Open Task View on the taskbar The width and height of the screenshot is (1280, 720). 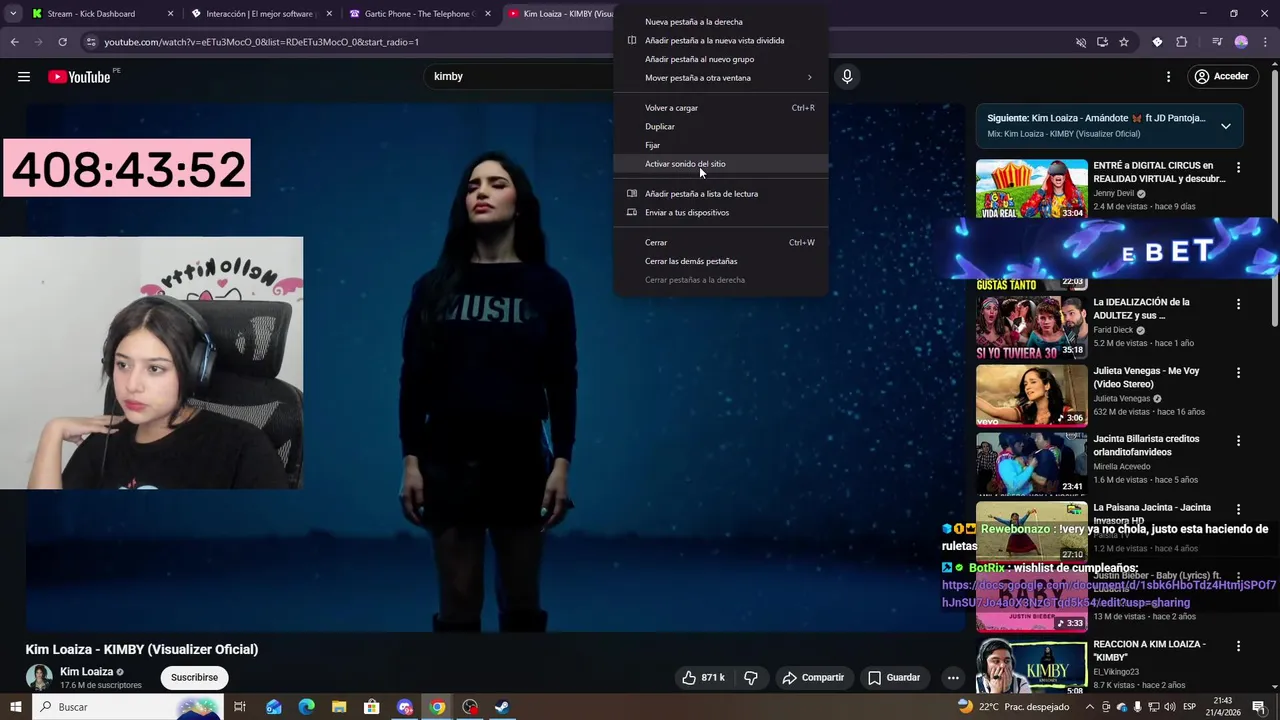[x=240, y=707]
